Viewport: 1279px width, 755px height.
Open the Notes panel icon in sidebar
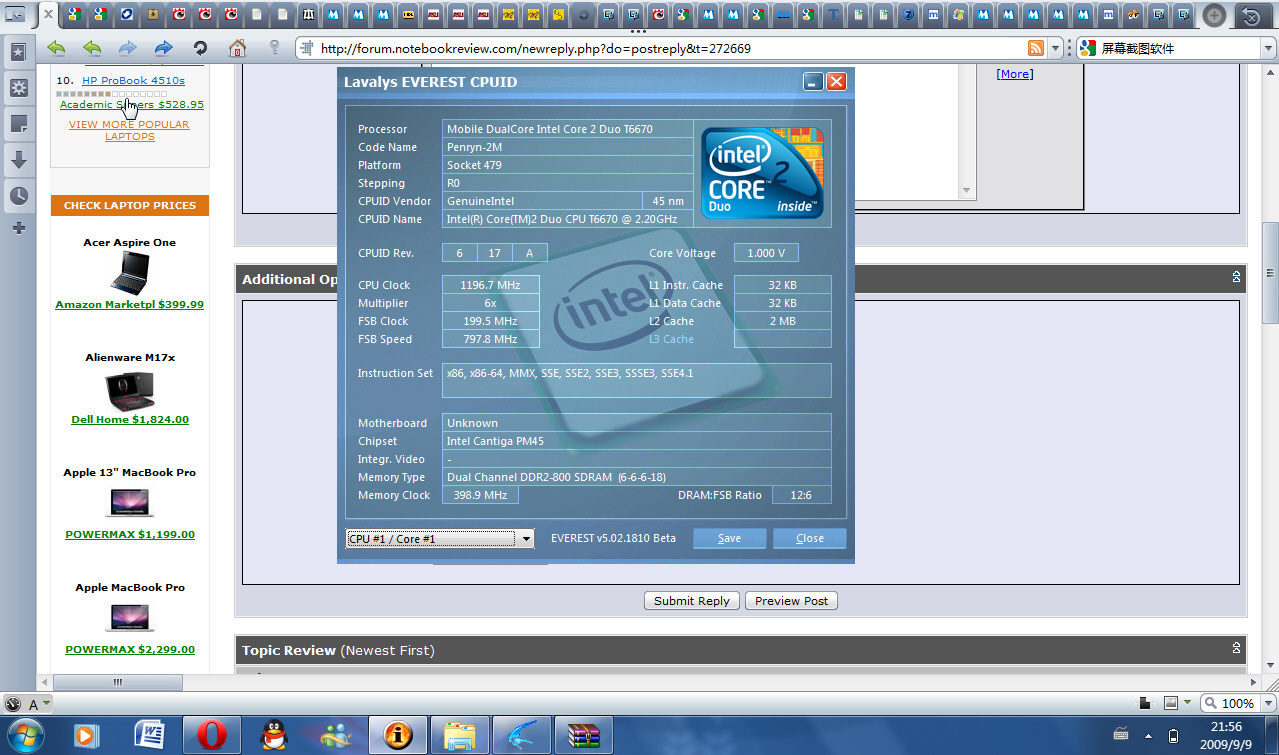[x=18, y=124]
